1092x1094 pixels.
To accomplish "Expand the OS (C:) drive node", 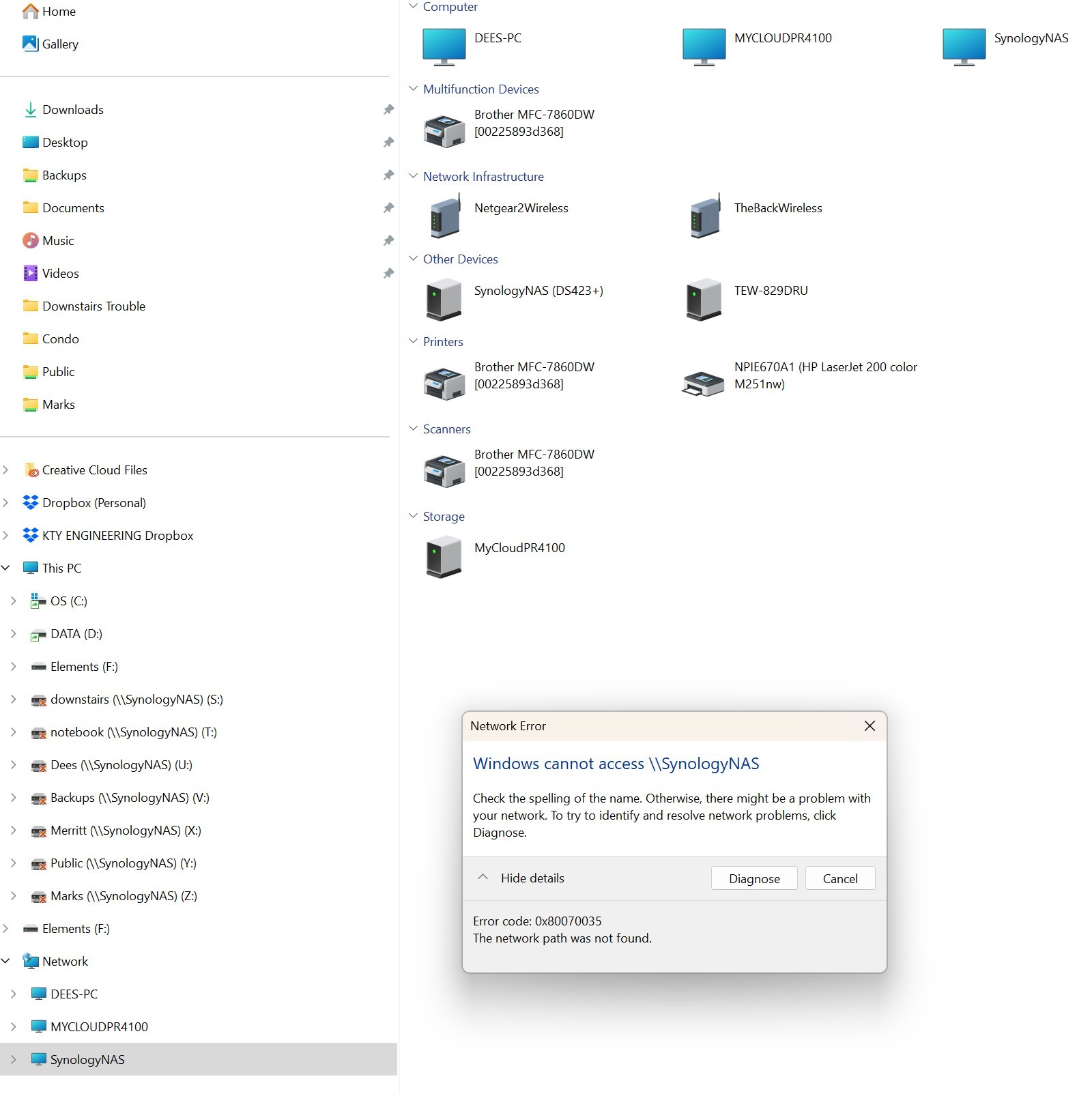I will tap(14, 601).
